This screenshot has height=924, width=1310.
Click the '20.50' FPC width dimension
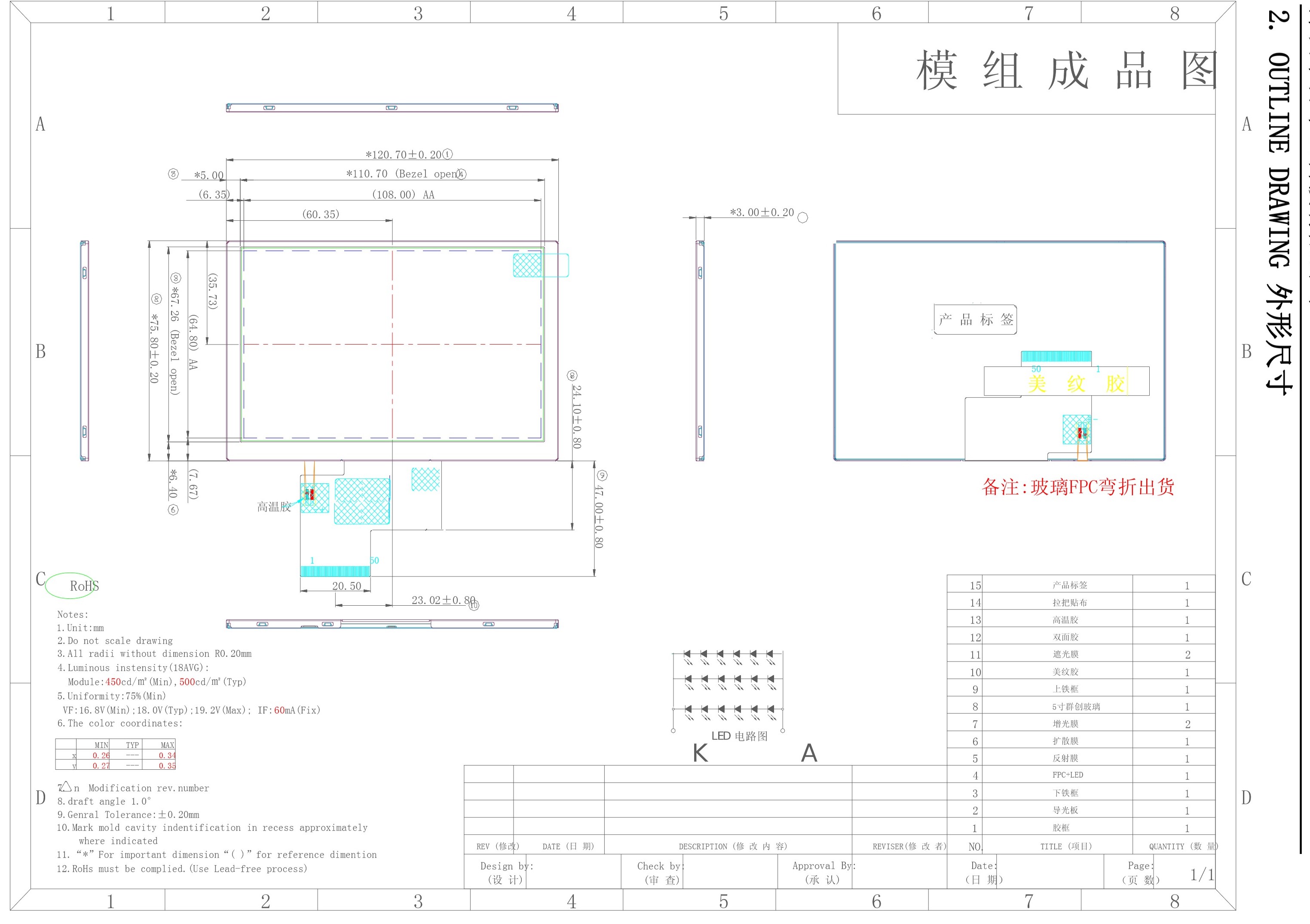(x=347, y=586)
